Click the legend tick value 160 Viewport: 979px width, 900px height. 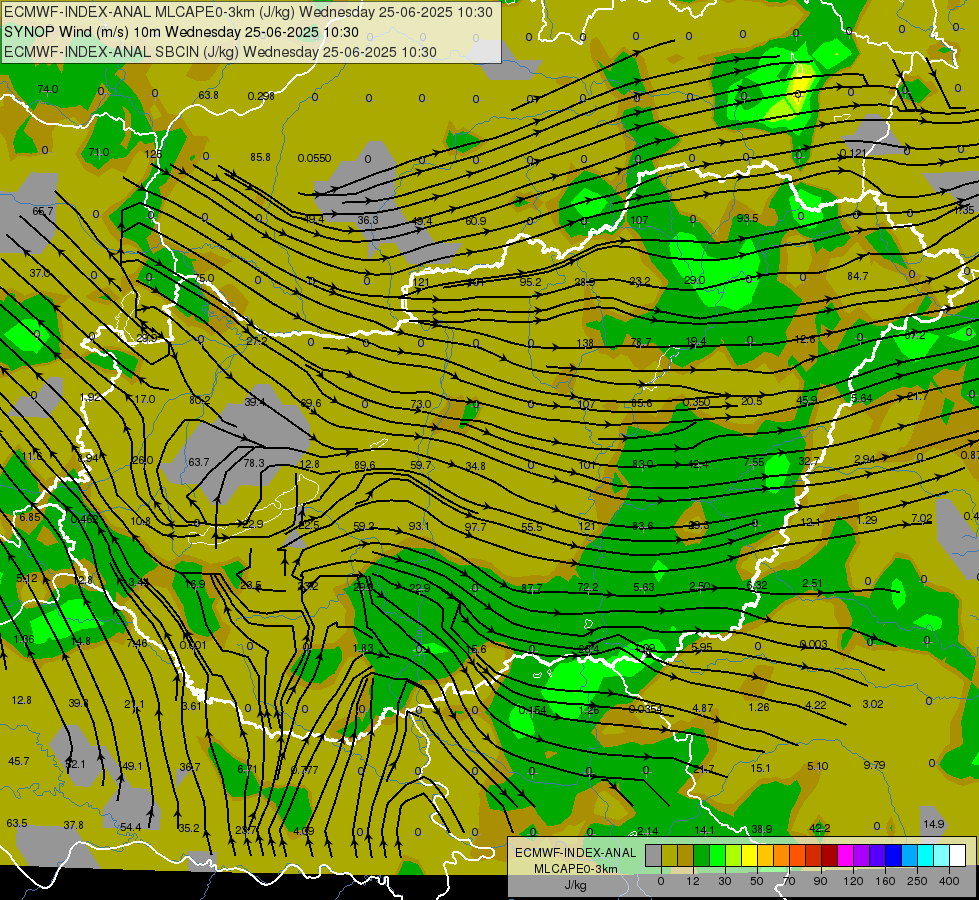pos(885,881)
